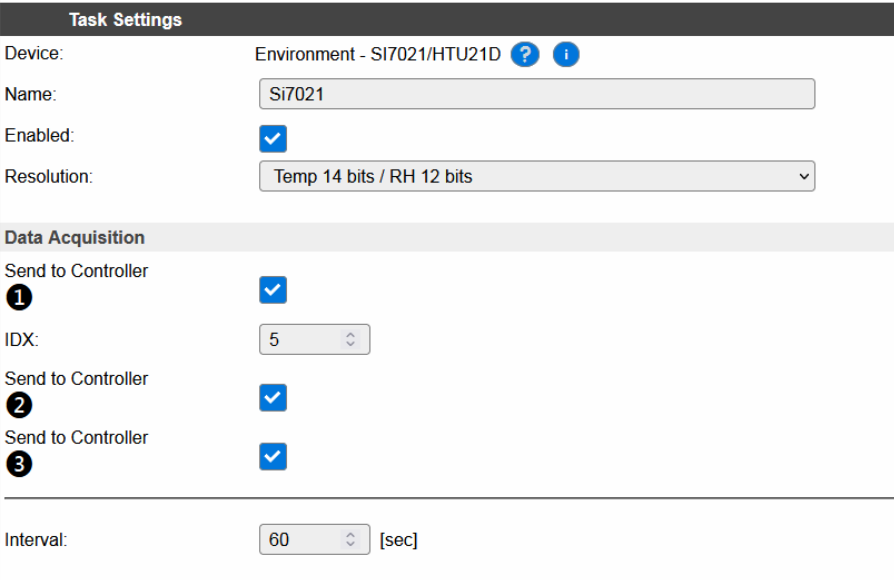Focus the Name field containing Si7021
Image resolution: width=894 pixels, height=580 pixels.
coord(537,94)
